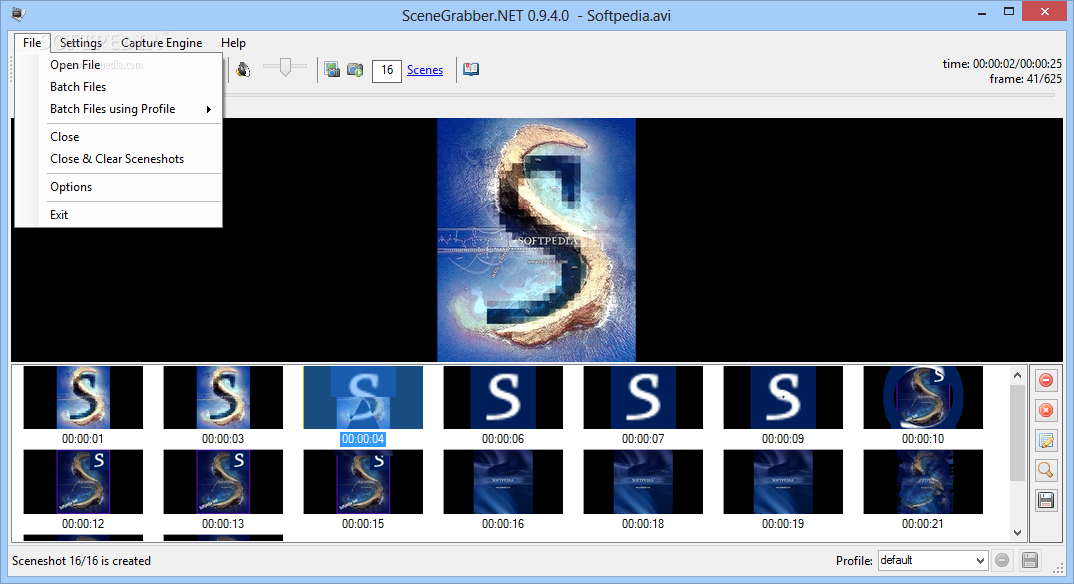Maximize the SceneGrabber.NET window
The height and width of the screenshot is (584, 1074).
pyautogui.click(x=1008, y=12)
